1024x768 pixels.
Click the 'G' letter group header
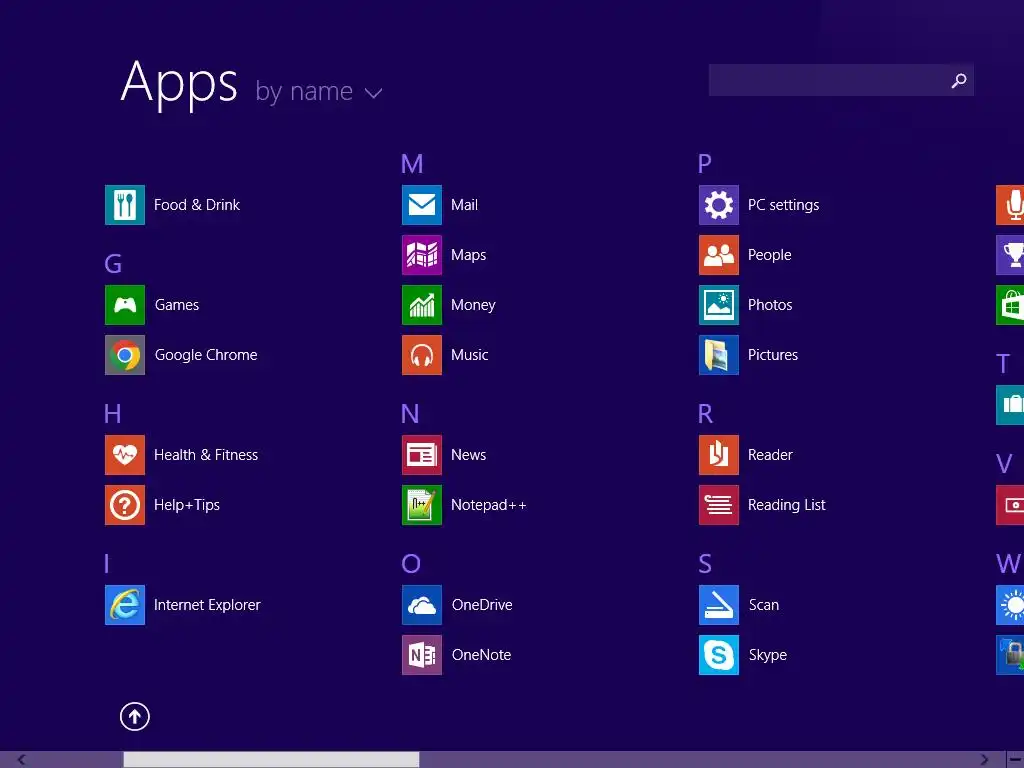(x=113, y=264)
